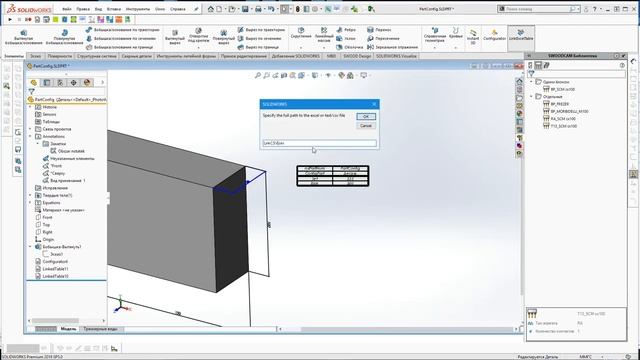
Task: Launch the Configurator tool
Action: click(x=494, y=35)
